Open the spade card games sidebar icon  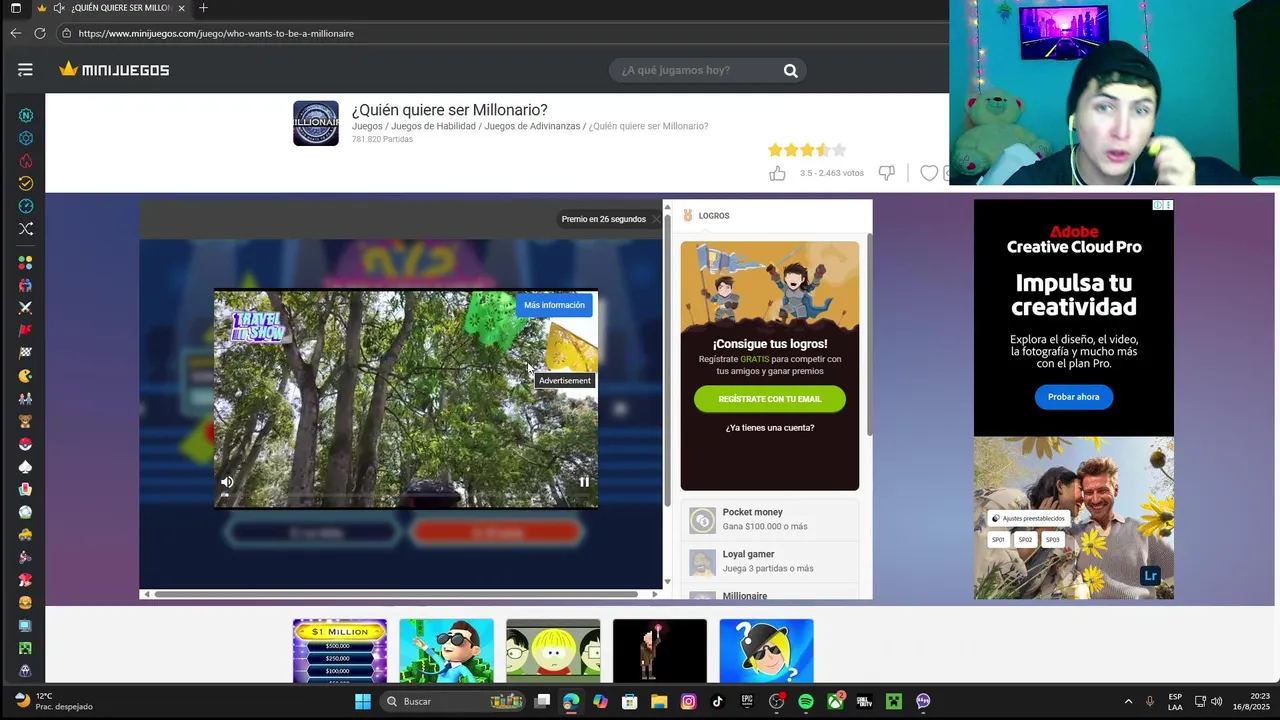click(26, 467)
